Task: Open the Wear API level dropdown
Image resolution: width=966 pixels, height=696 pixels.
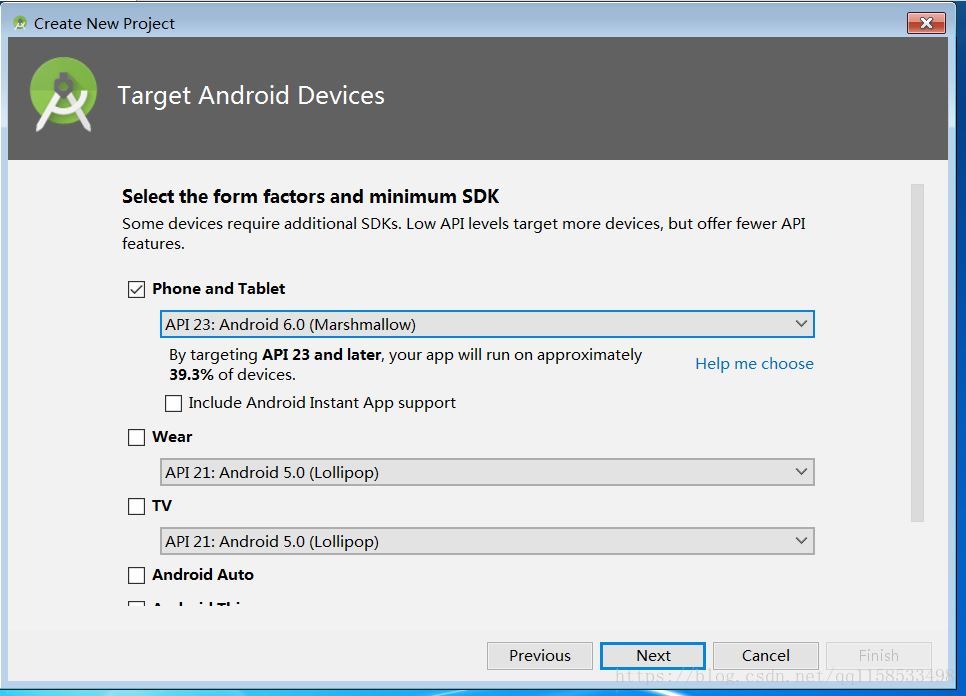Action: pos(487,472)
